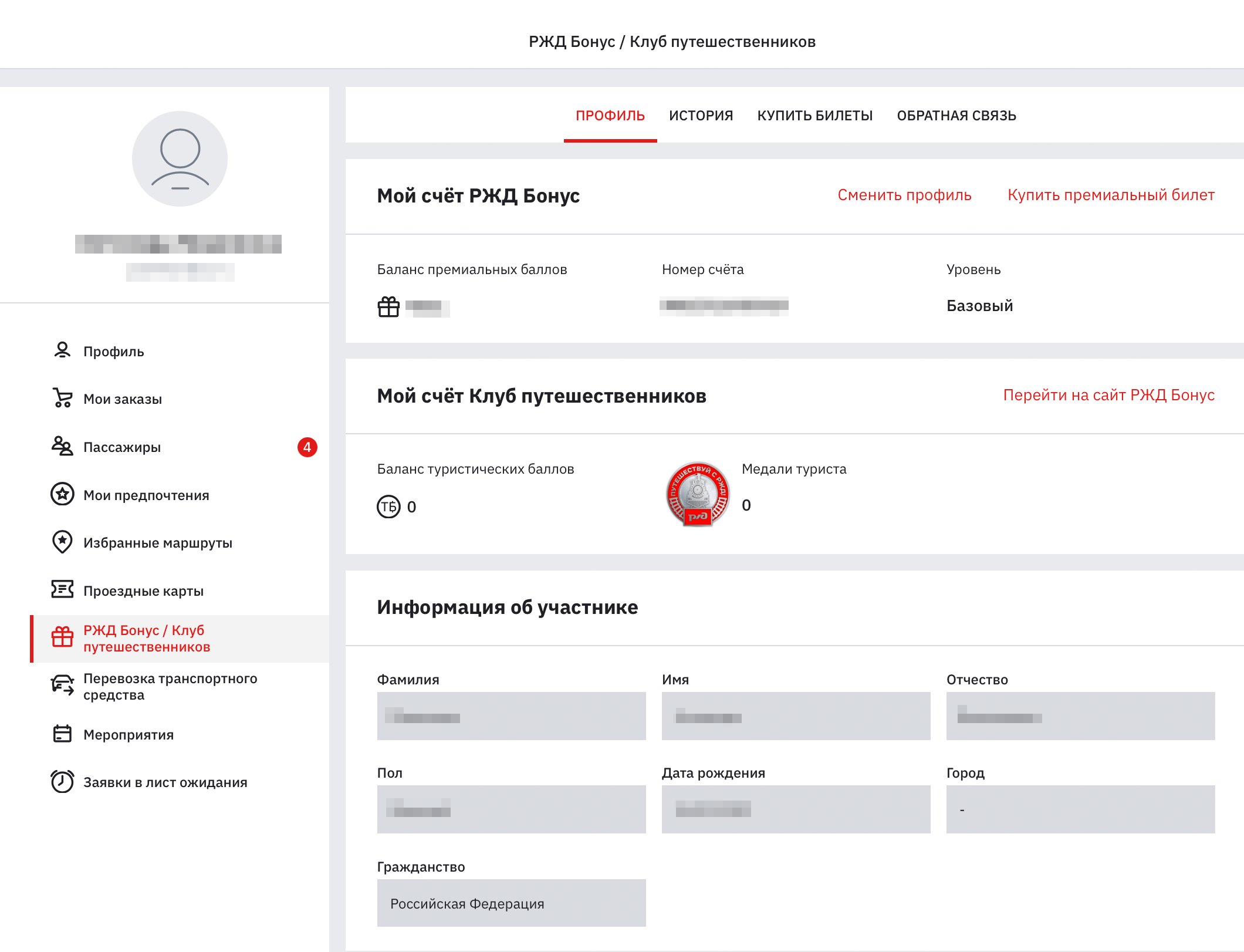
Task: Click the ТБ tourist points coin icon
Action: (388, 507)
